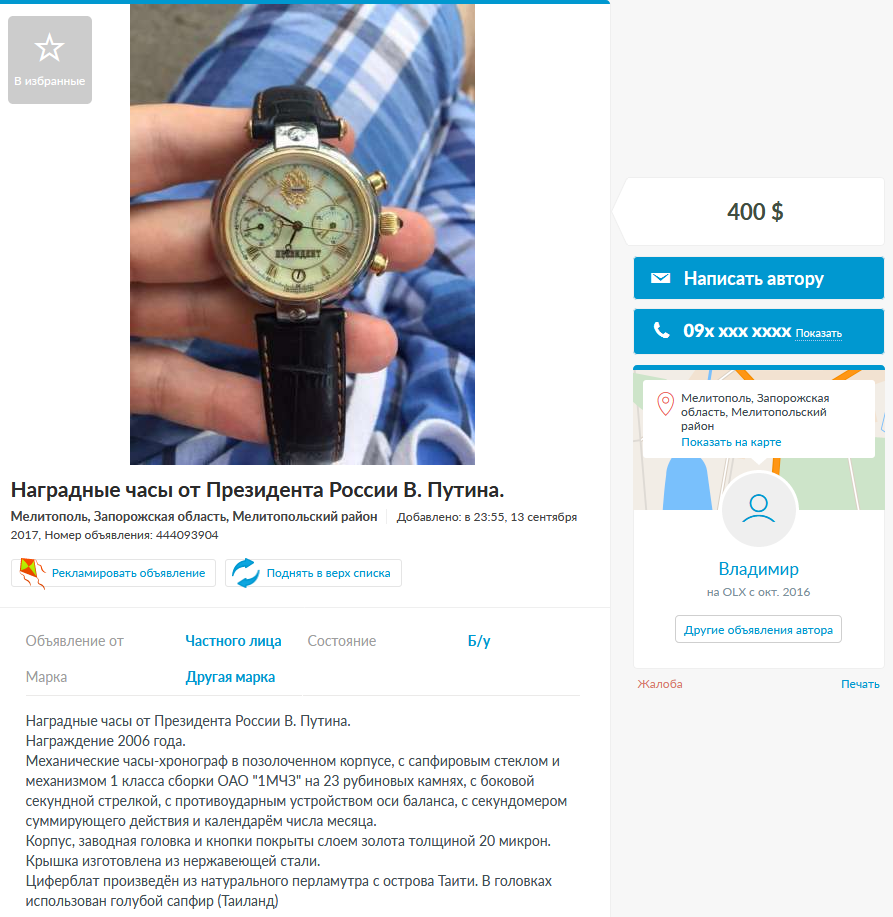Image resolution: width=893 pixels, height=917 pixels.
Task: Select Другая марка brand link
Action: point(230,677)
